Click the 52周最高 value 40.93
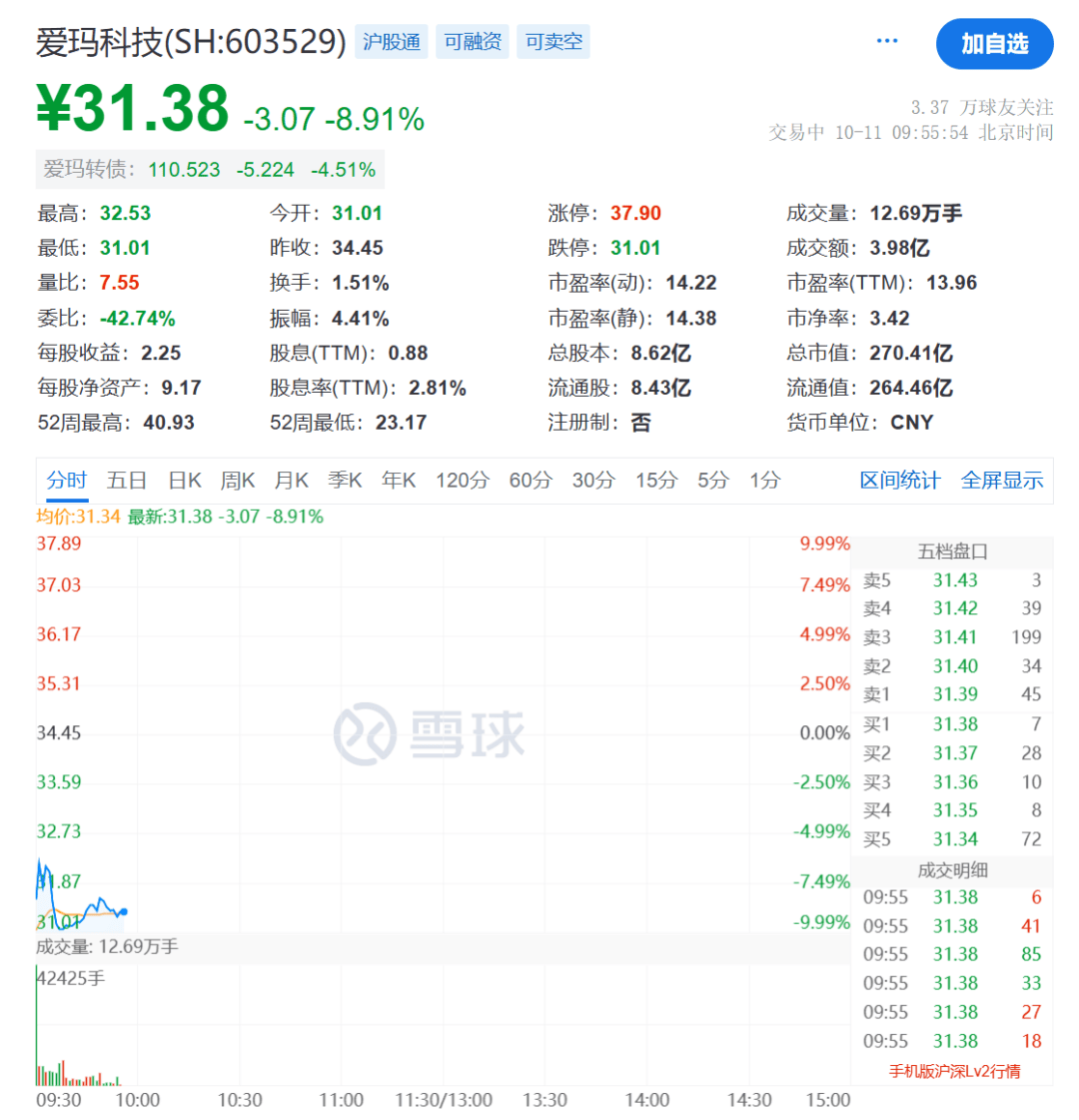 coord(169,423)
